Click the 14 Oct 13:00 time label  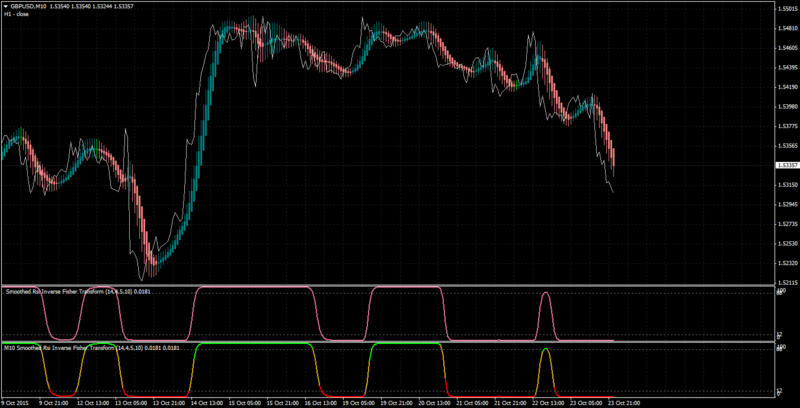pyautogui.click(x=204, y=402)
